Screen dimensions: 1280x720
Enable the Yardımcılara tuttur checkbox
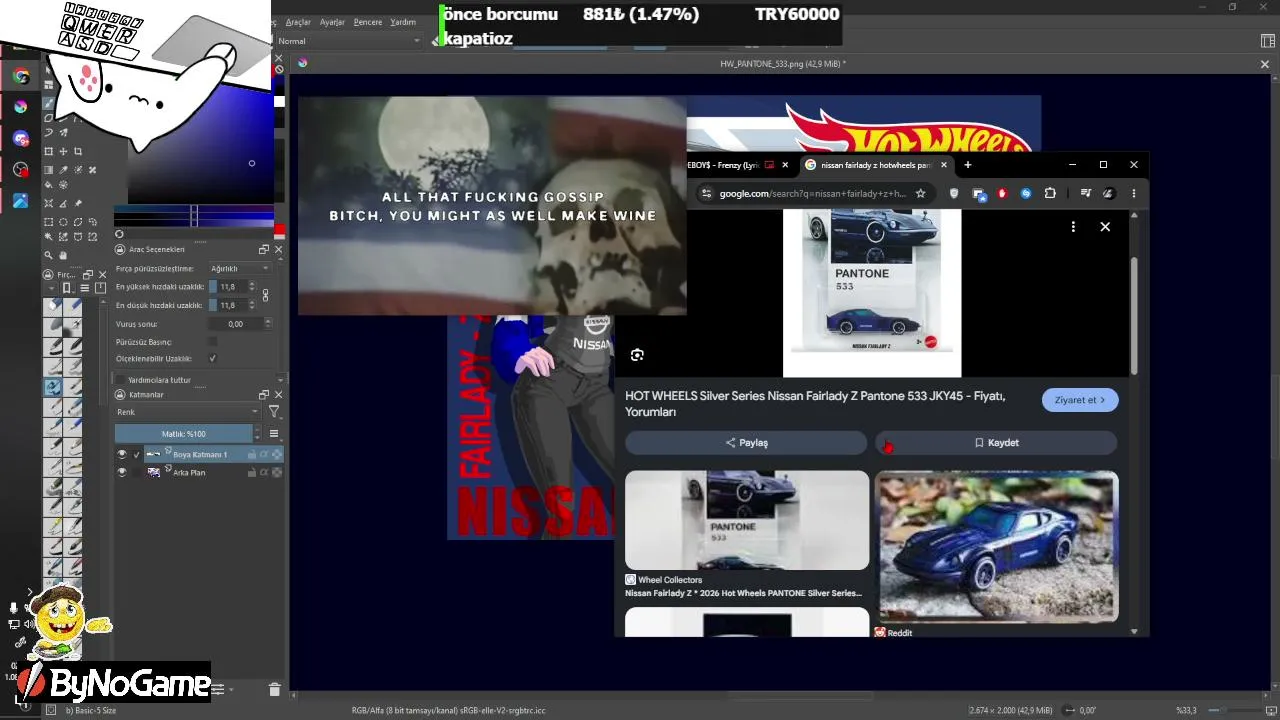pyautogui.click(x=121, y=380)
